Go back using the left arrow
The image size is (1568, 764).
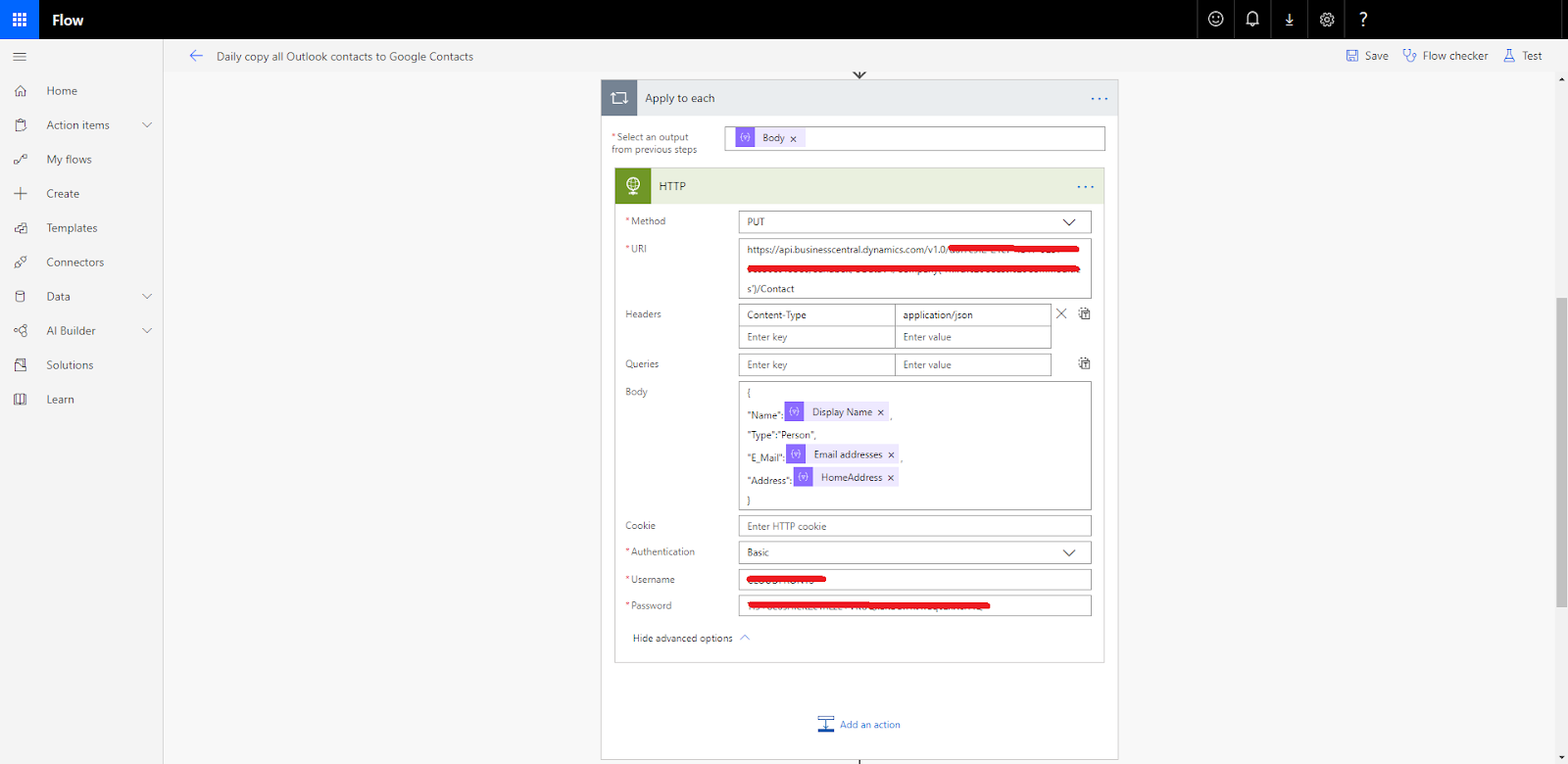[196, 56]
